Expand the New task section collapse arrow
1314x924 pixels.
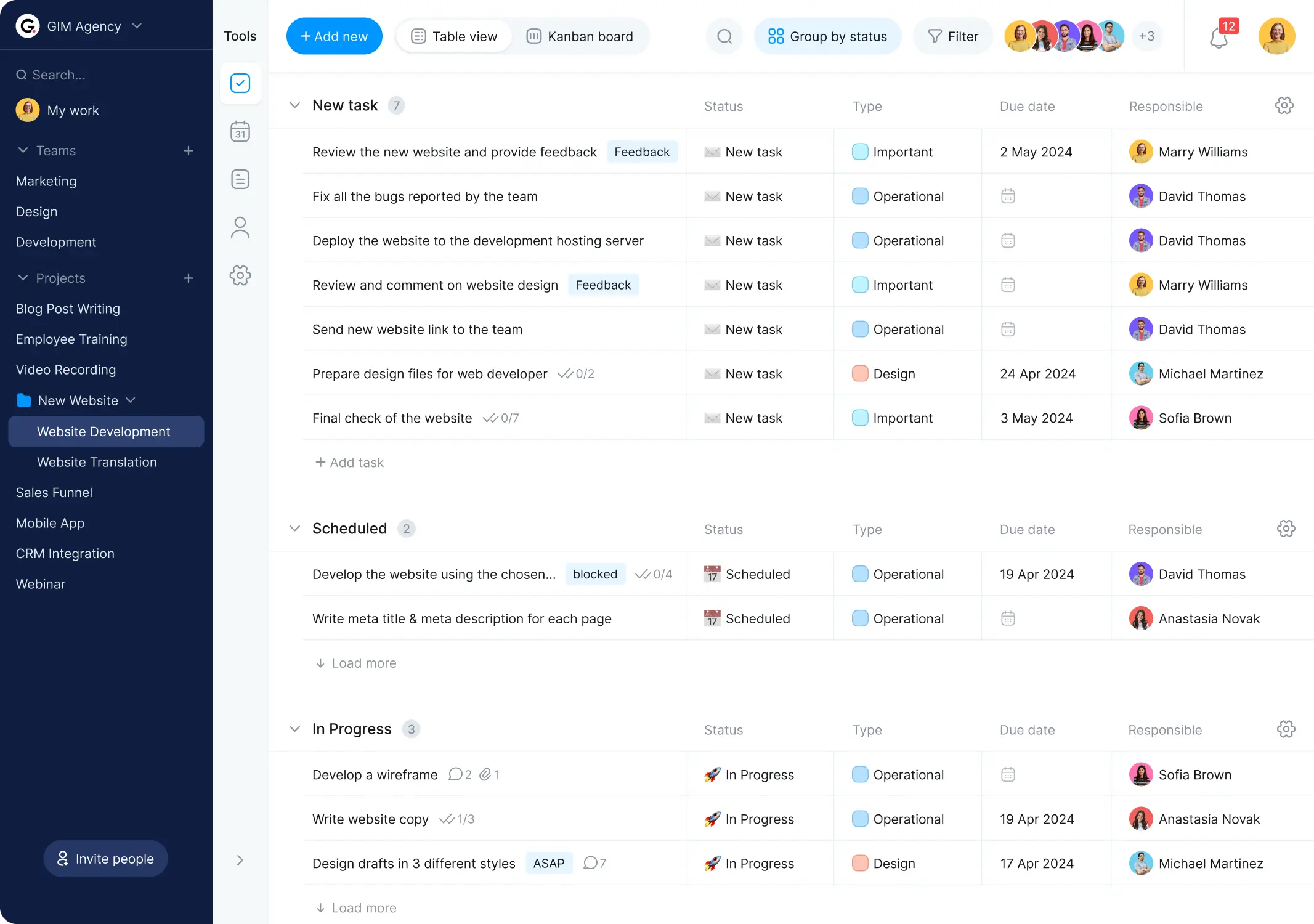[x=294, y=105]
